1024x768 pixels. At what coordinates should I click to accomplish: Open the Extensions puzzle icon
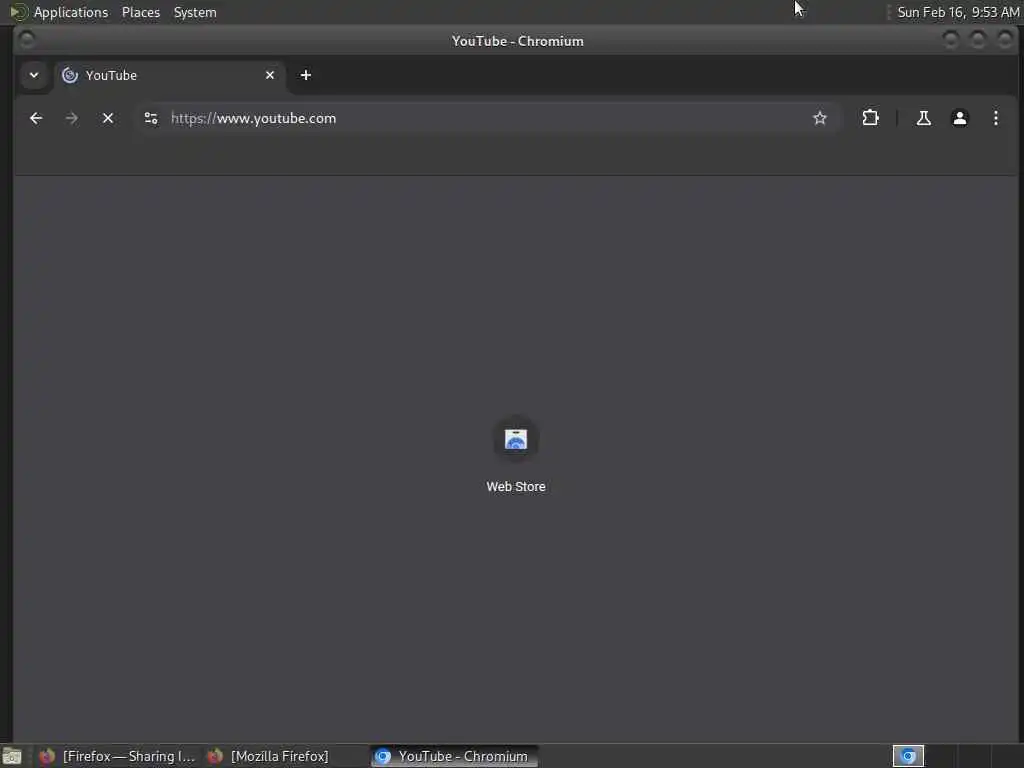tap(871, 118)
